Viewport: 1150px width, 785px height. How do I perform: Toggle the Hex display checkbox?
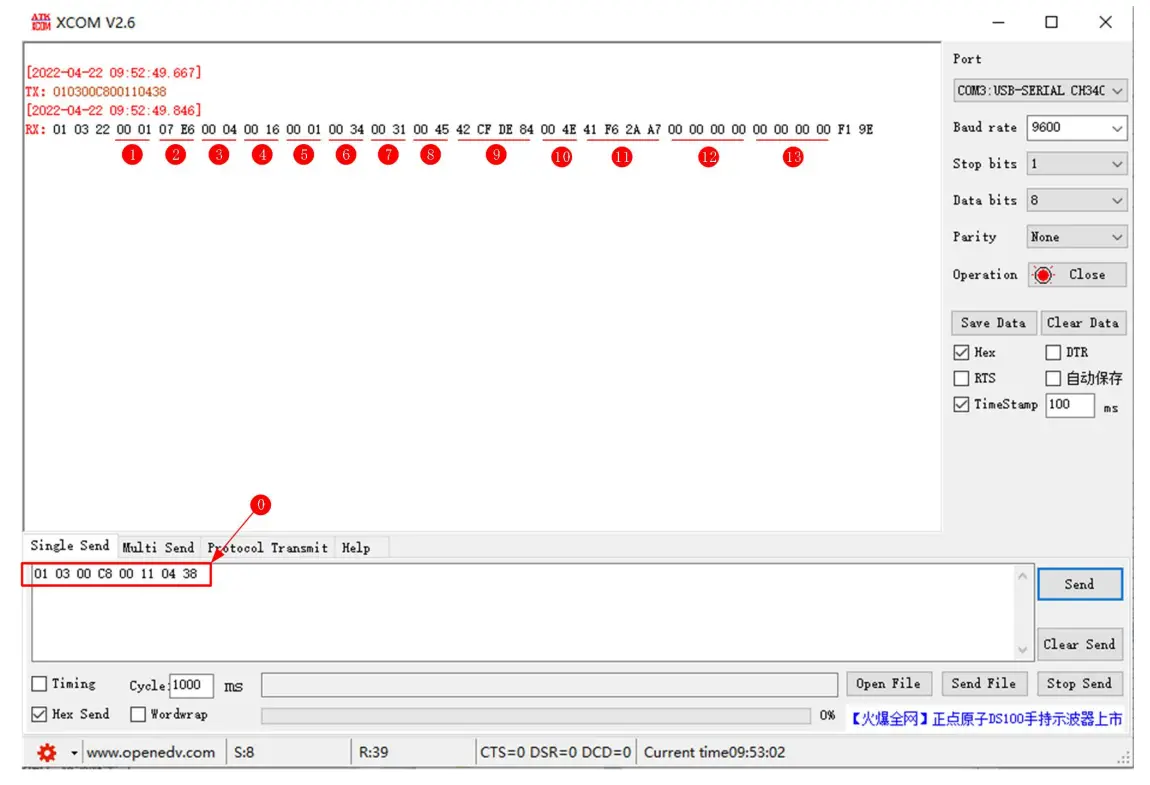(961, 352)
